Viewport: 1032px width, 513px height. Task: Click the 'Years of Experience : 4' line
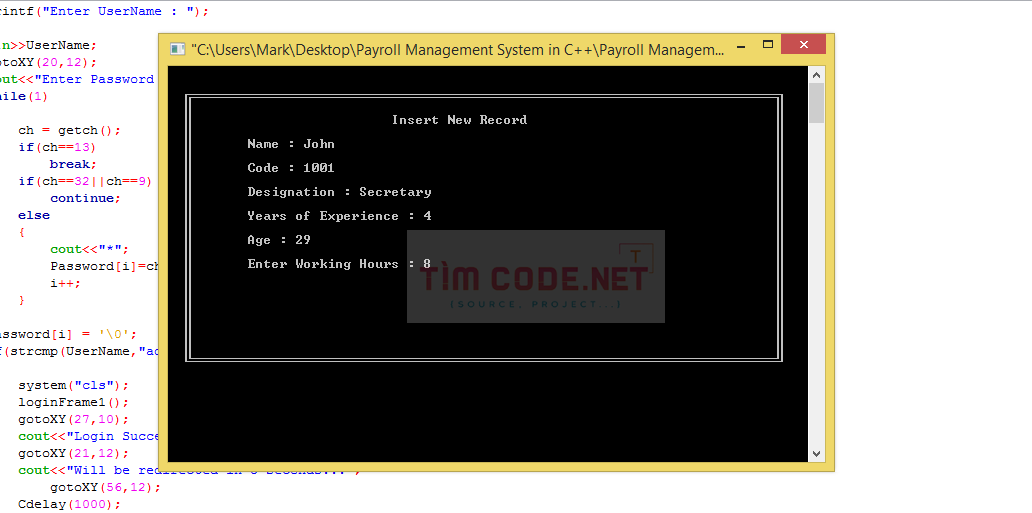coord(340,216)
